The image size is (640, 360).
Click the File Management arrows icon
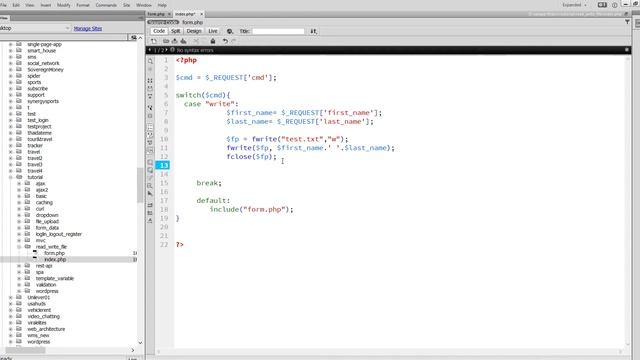point(313,31)
